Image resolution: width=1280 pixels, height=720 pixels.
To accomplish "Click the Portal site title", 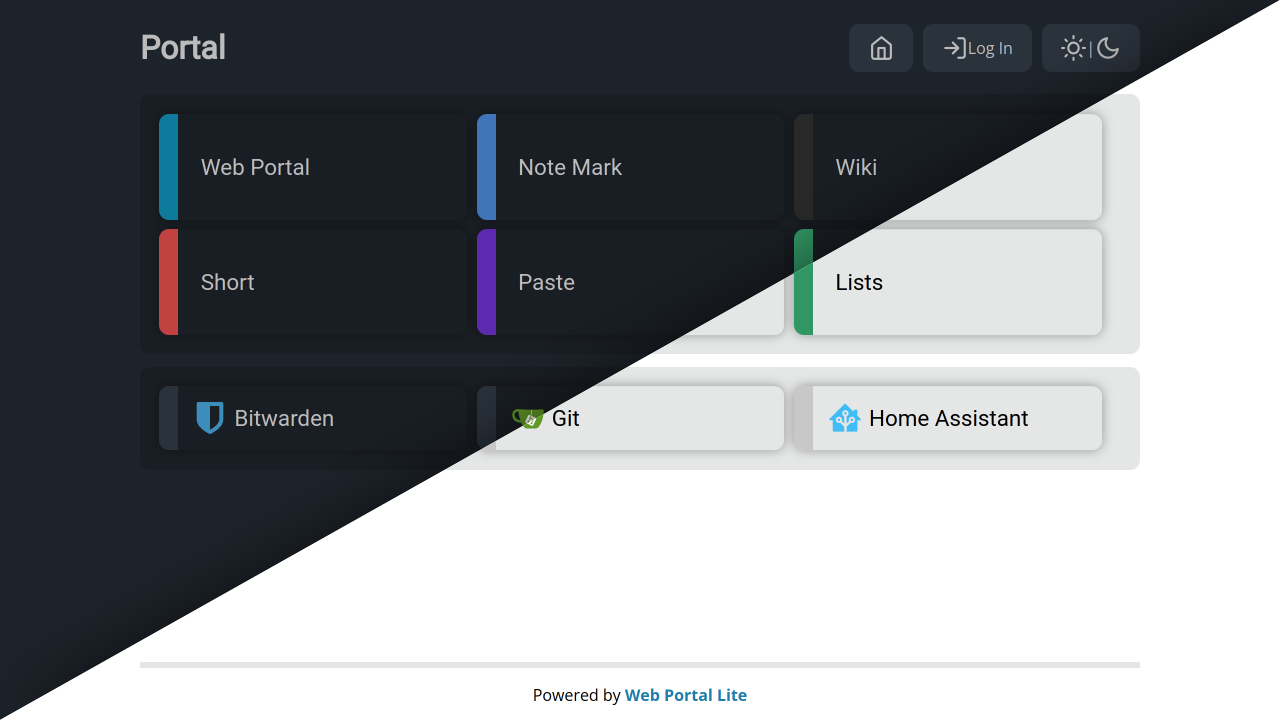I will pos(183,48).
